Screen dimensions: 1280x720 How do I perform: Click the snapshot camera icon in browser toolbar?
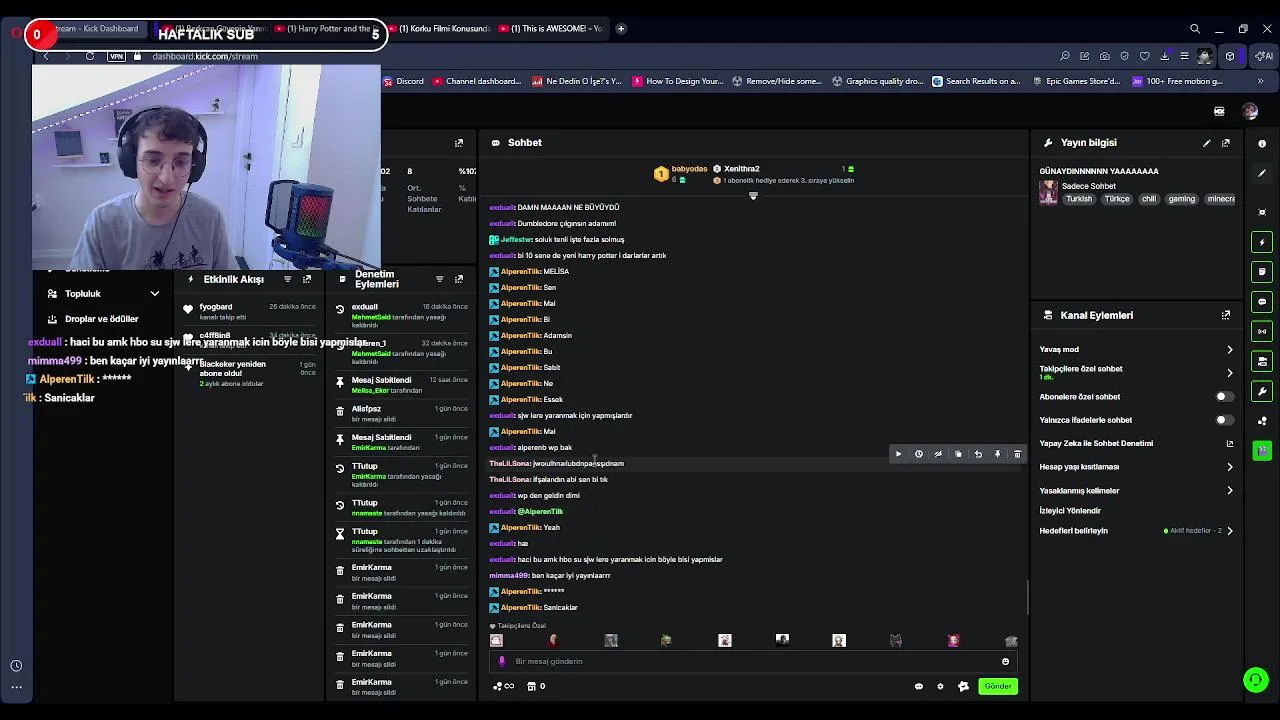1104,56
